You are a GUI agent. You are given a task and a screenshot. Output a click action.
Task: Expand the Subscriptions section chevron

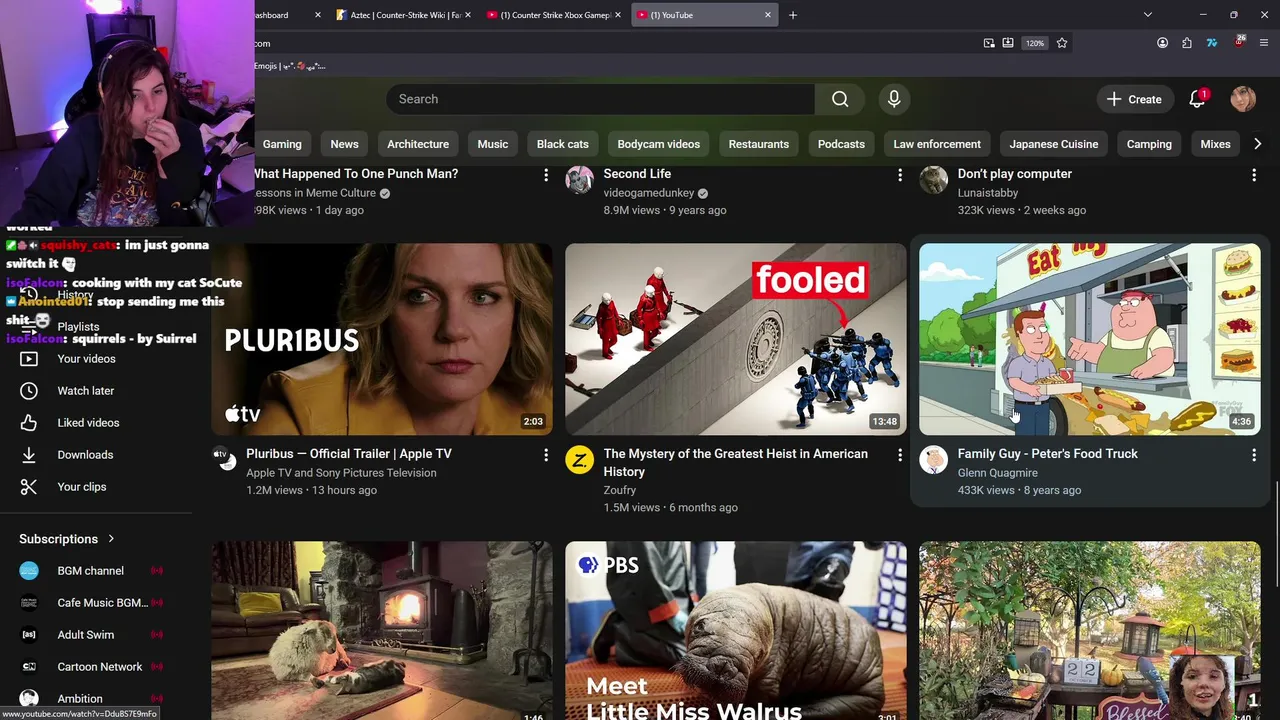(x=111, y=539)
